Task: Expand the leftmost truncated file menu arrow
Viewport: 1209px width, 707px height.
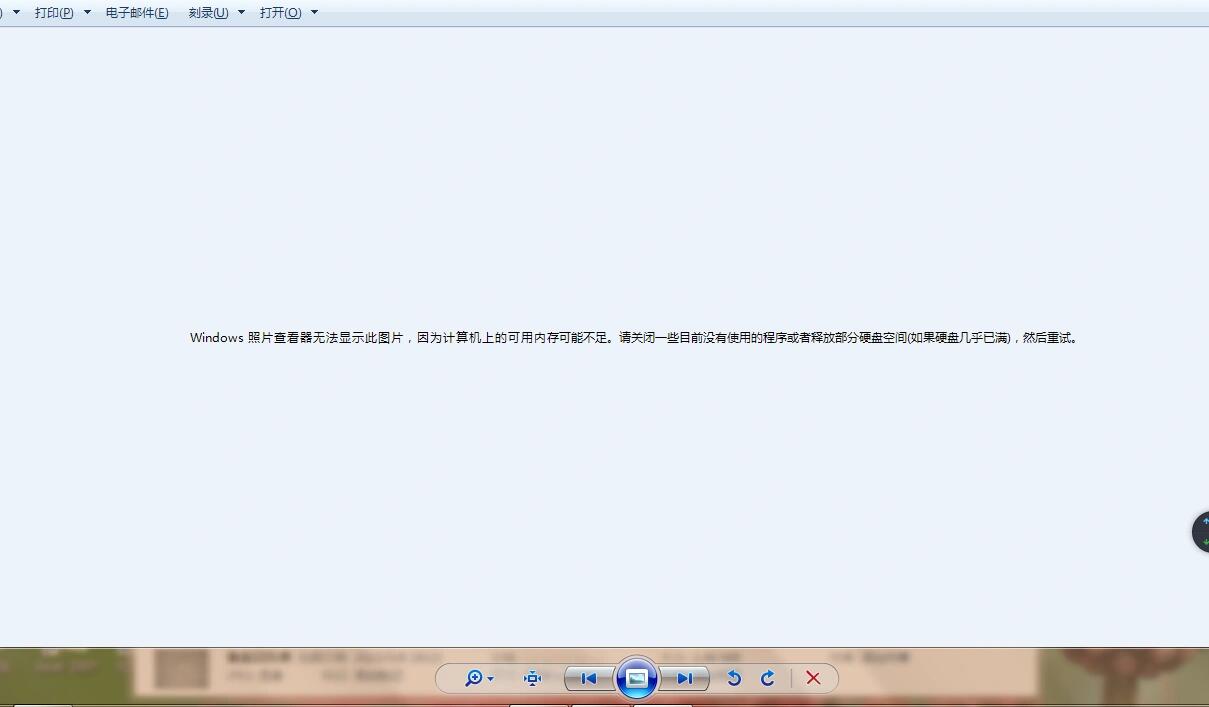Action: click(x=16, y=13)
